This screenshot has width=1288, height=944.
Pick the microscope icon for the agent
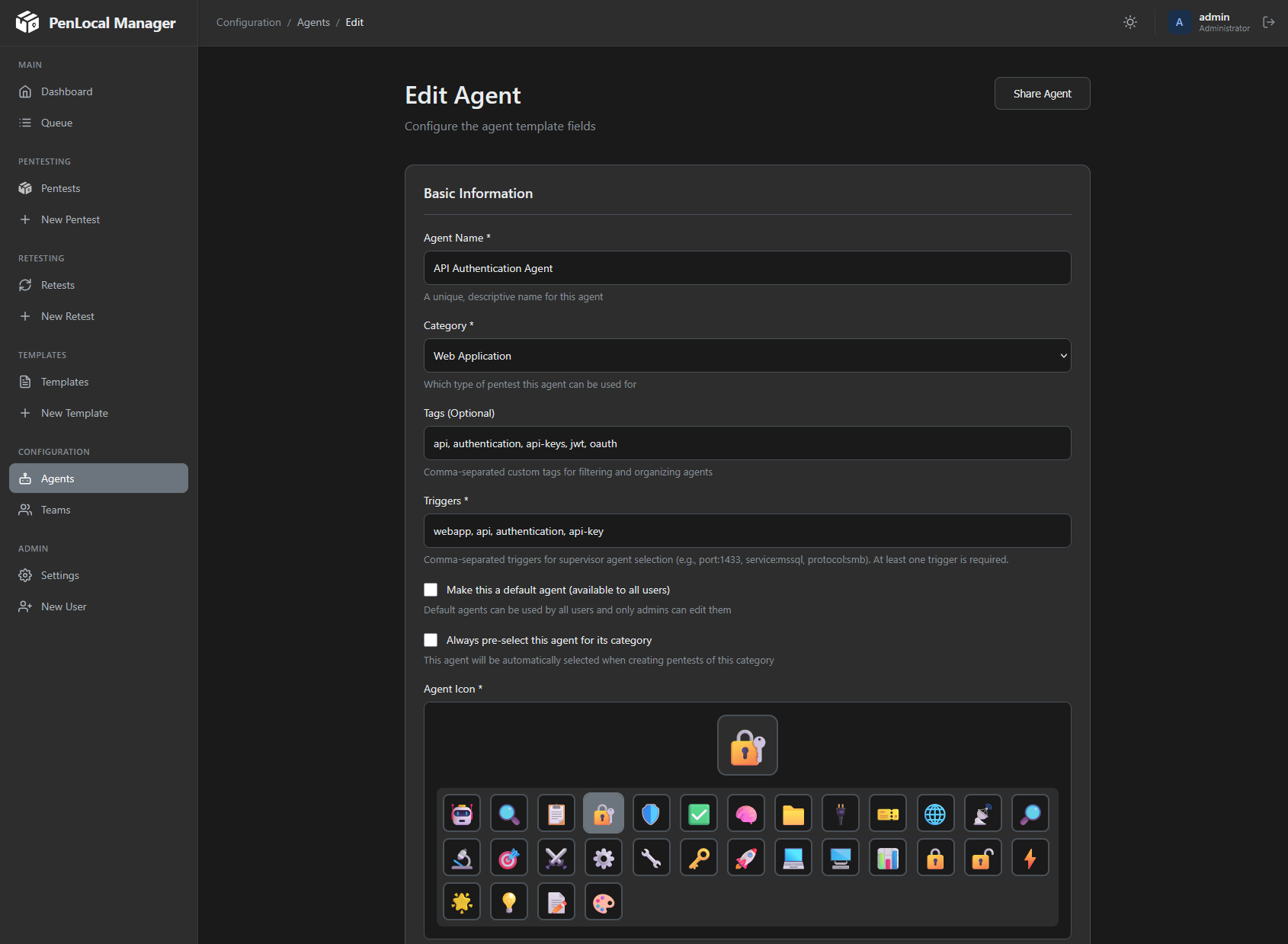(462, 857)
